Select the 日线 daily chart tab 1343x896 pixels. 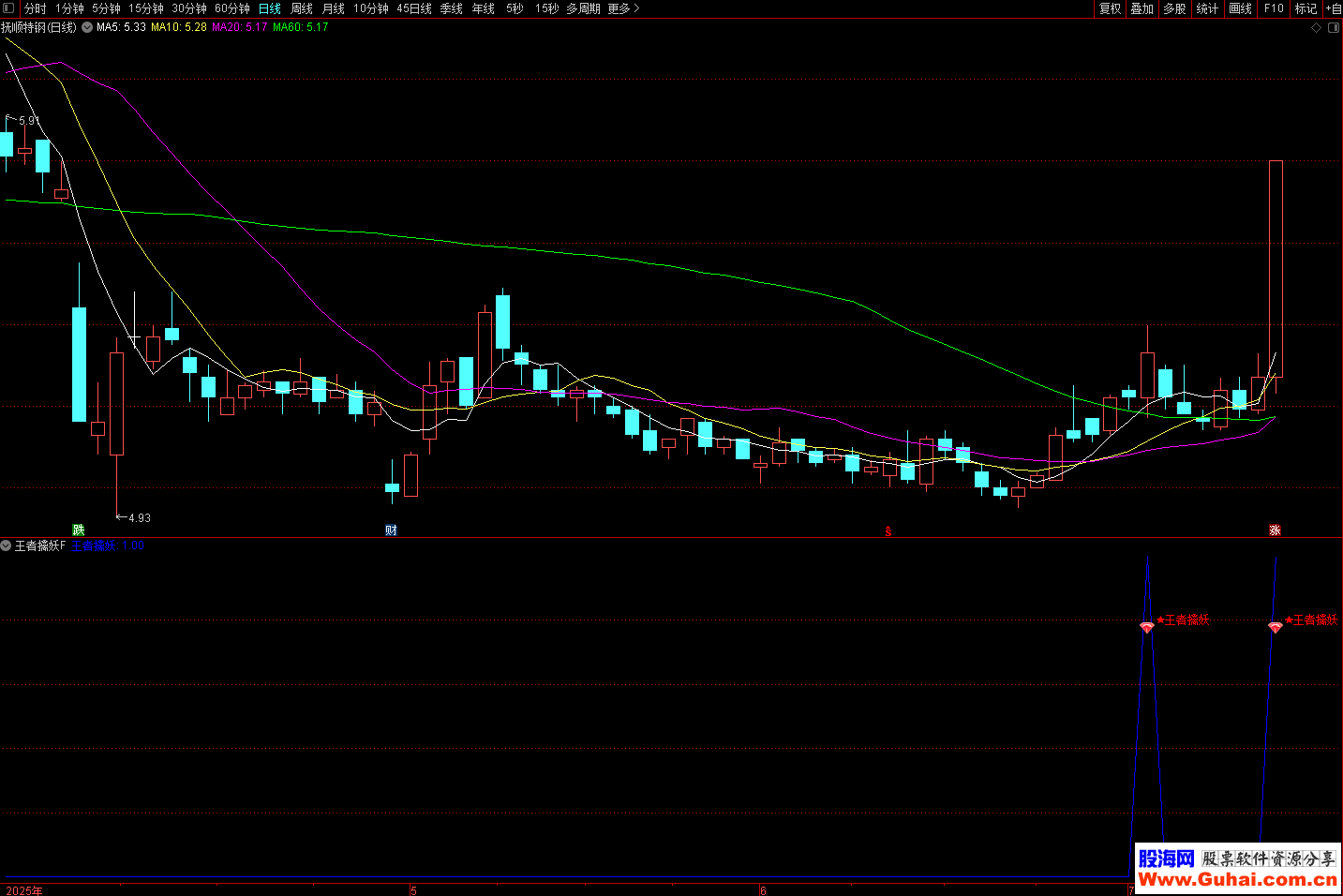click(x=270, y=8)
